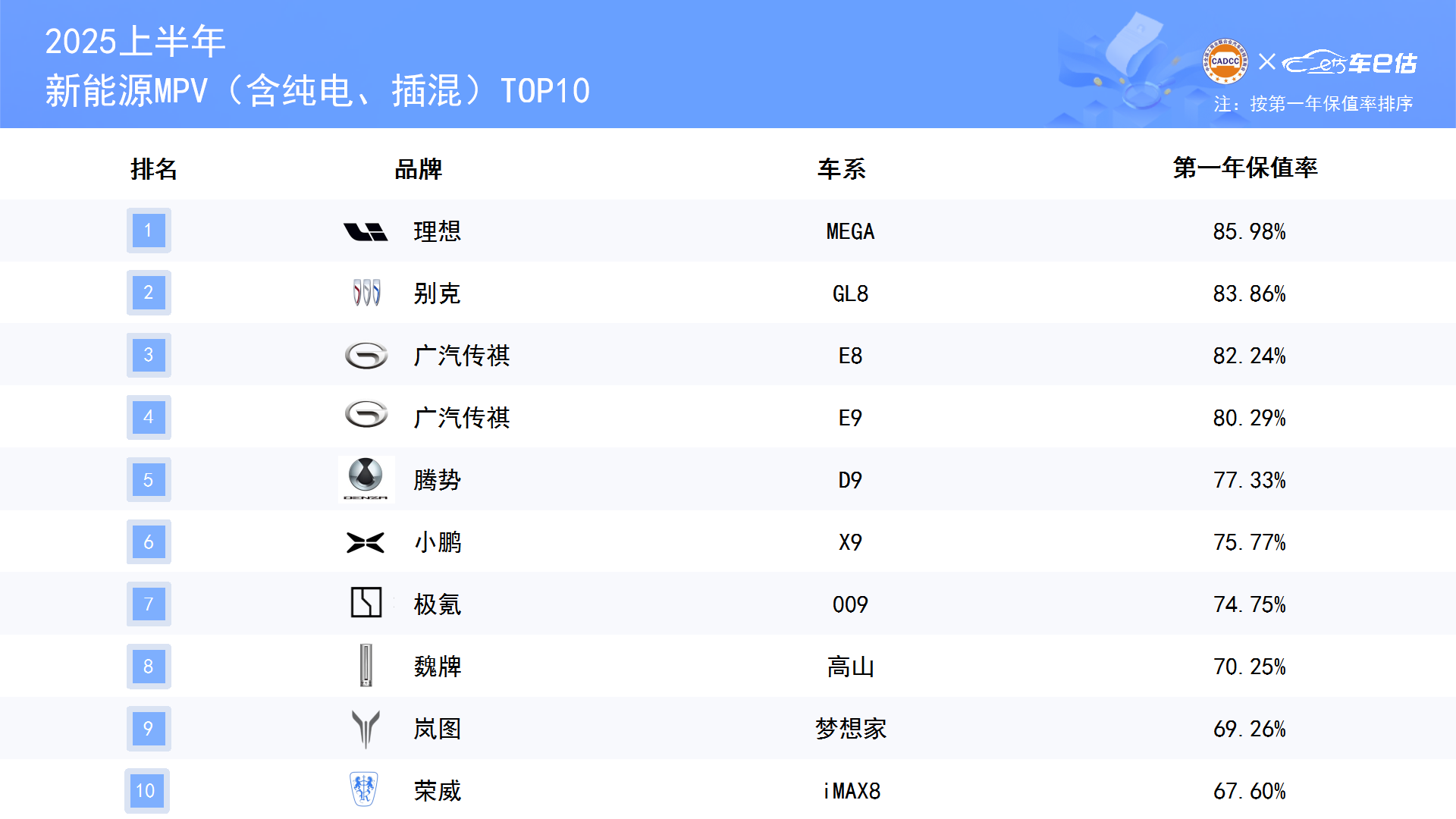
Task: Click the 新能源MPV TOP10 subtitle
Action: 317,91
